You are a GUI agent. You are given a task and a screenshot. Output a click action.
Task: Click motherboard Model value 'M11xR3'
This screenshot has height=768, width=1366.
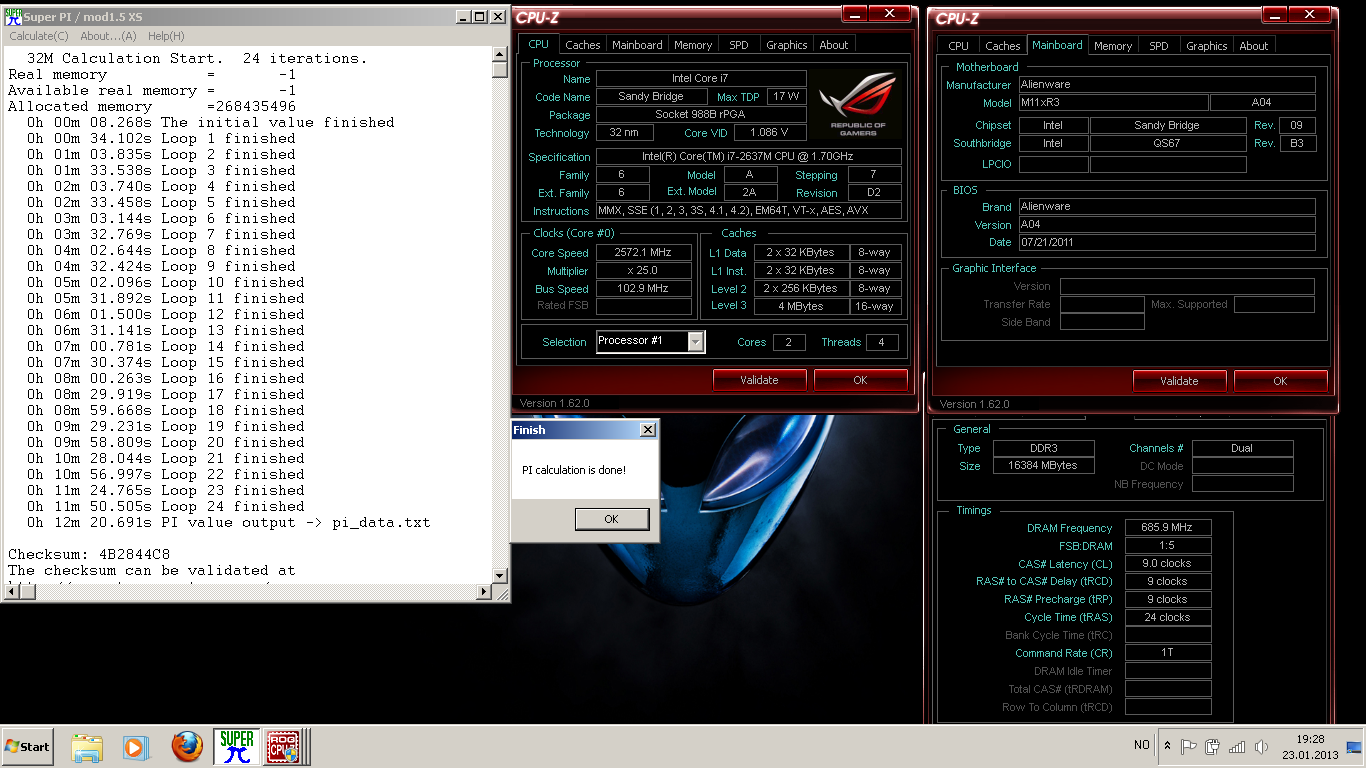coord(1113,103)
